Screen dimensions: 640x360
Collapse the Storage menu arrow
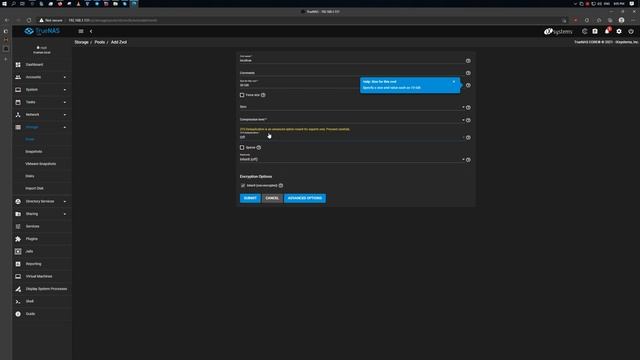[x=65, y=127]
